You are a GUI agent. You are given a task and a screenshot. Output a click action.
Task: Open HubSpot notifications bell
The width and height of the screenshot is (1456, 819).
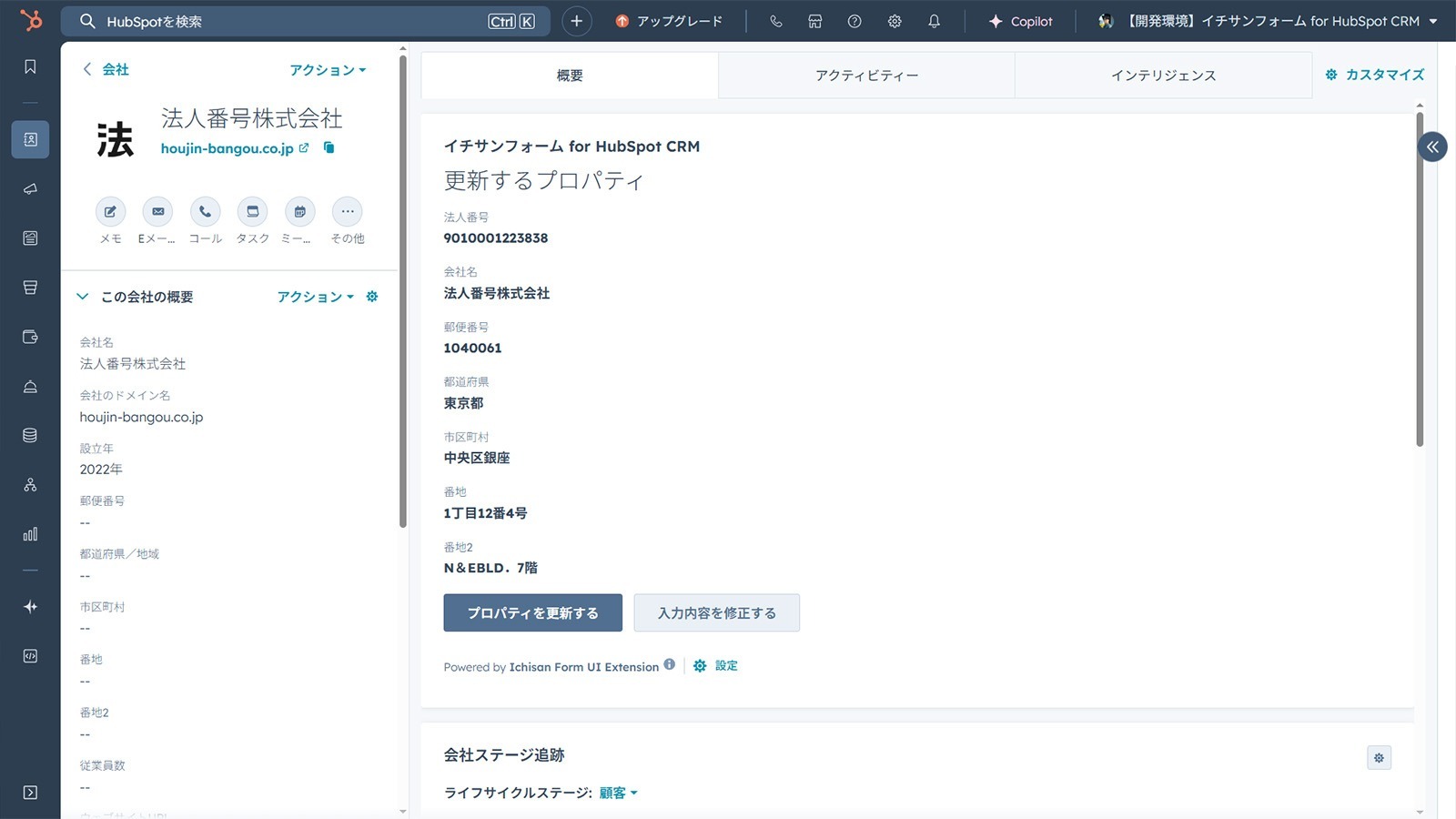[x=934, y=21]
